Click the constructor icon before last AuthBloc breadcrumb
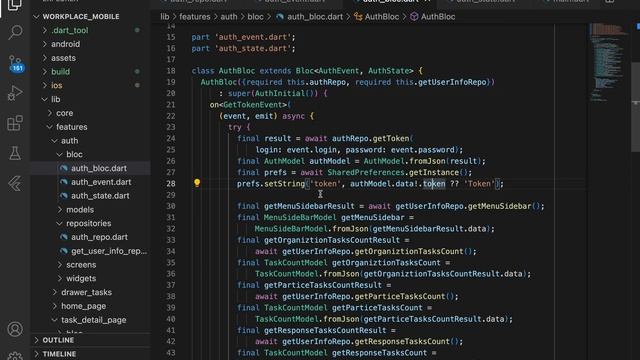640x360 pixels. tap(414, 17)
